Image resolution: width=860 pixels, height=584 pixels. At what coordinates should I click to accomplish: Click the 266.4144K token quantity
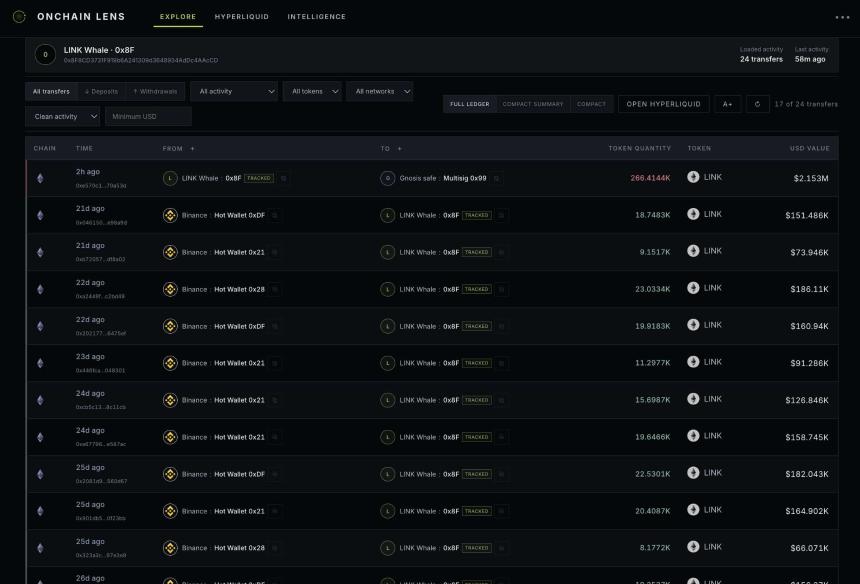(x=650, y=178)
